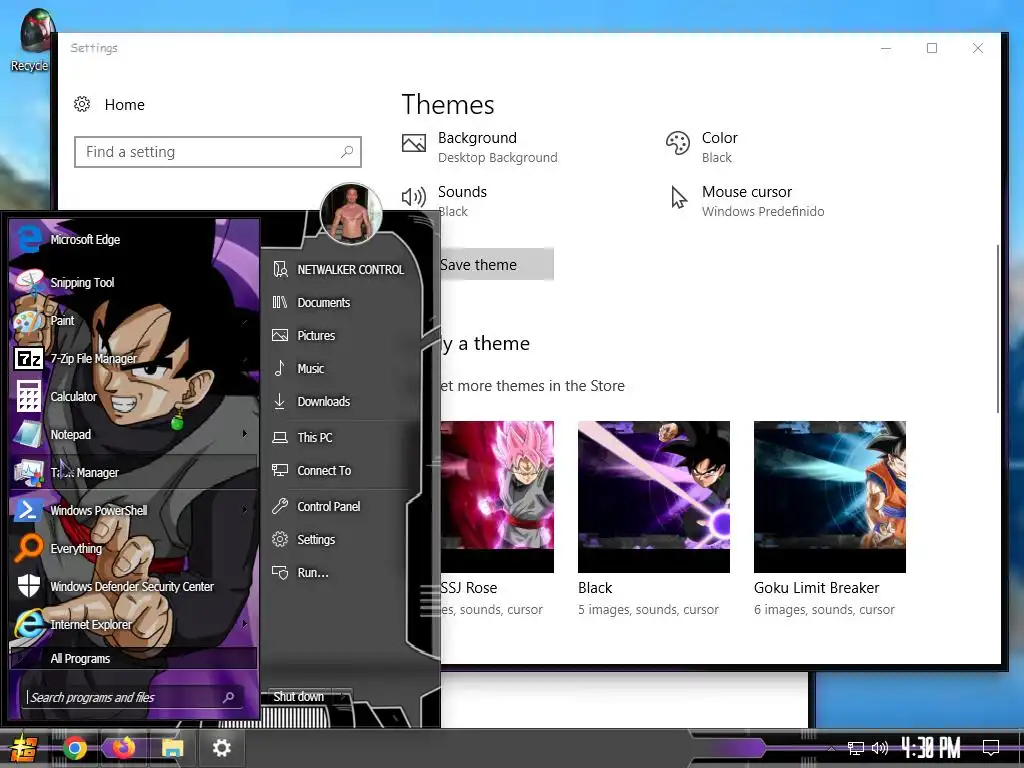Open Firefox from the taskbar

[123, 748]
